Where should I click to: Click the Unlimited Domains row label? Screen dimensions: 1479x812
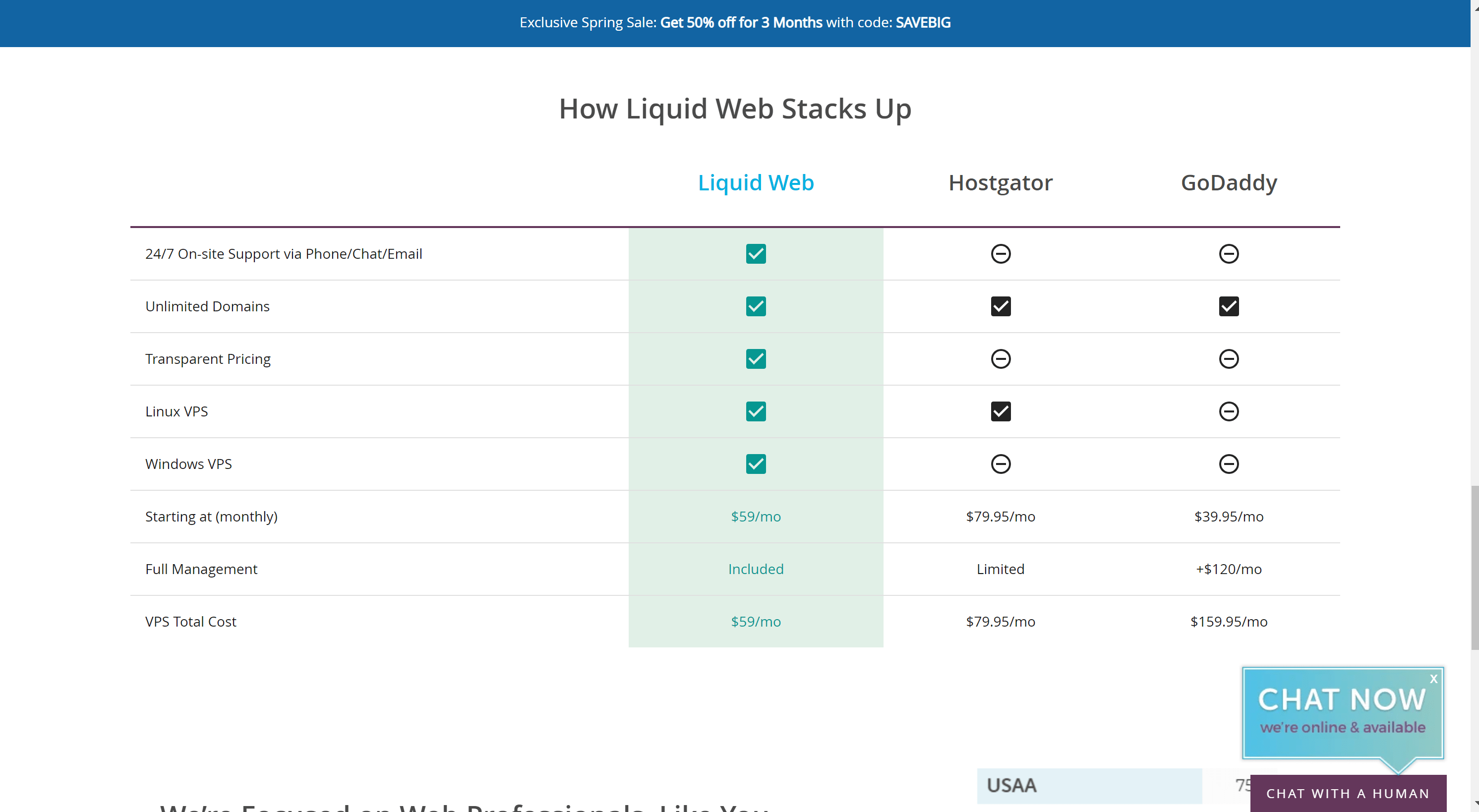pos(207,306)
